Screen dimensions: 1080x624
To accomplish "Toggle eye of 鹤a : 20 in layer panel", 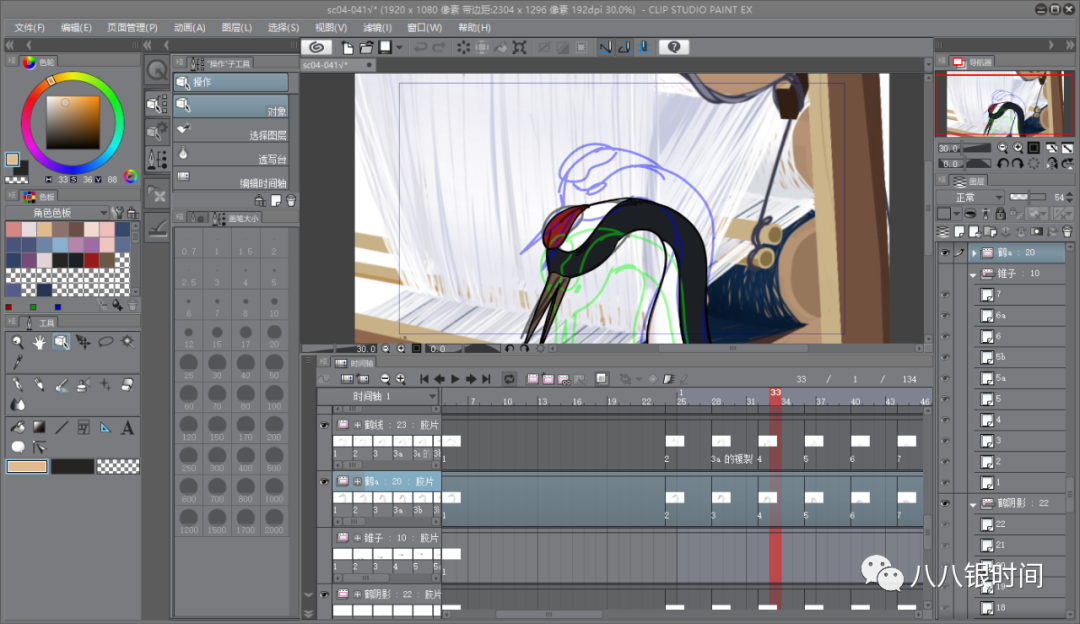I will pyautogui.click(x=945, y=253).
